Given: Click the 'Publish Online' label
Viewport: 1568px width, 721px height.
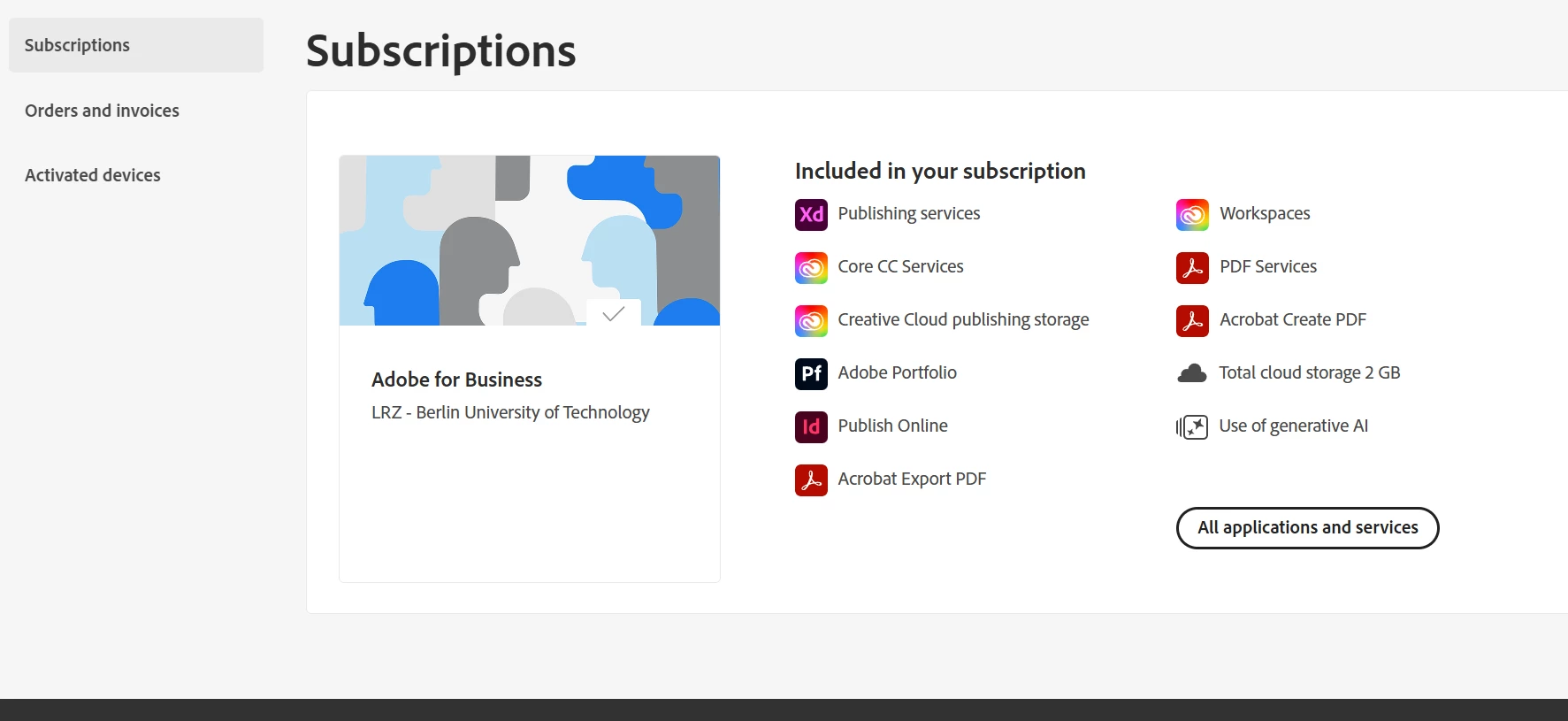Looking at the screenshot, I should (892, 426).
